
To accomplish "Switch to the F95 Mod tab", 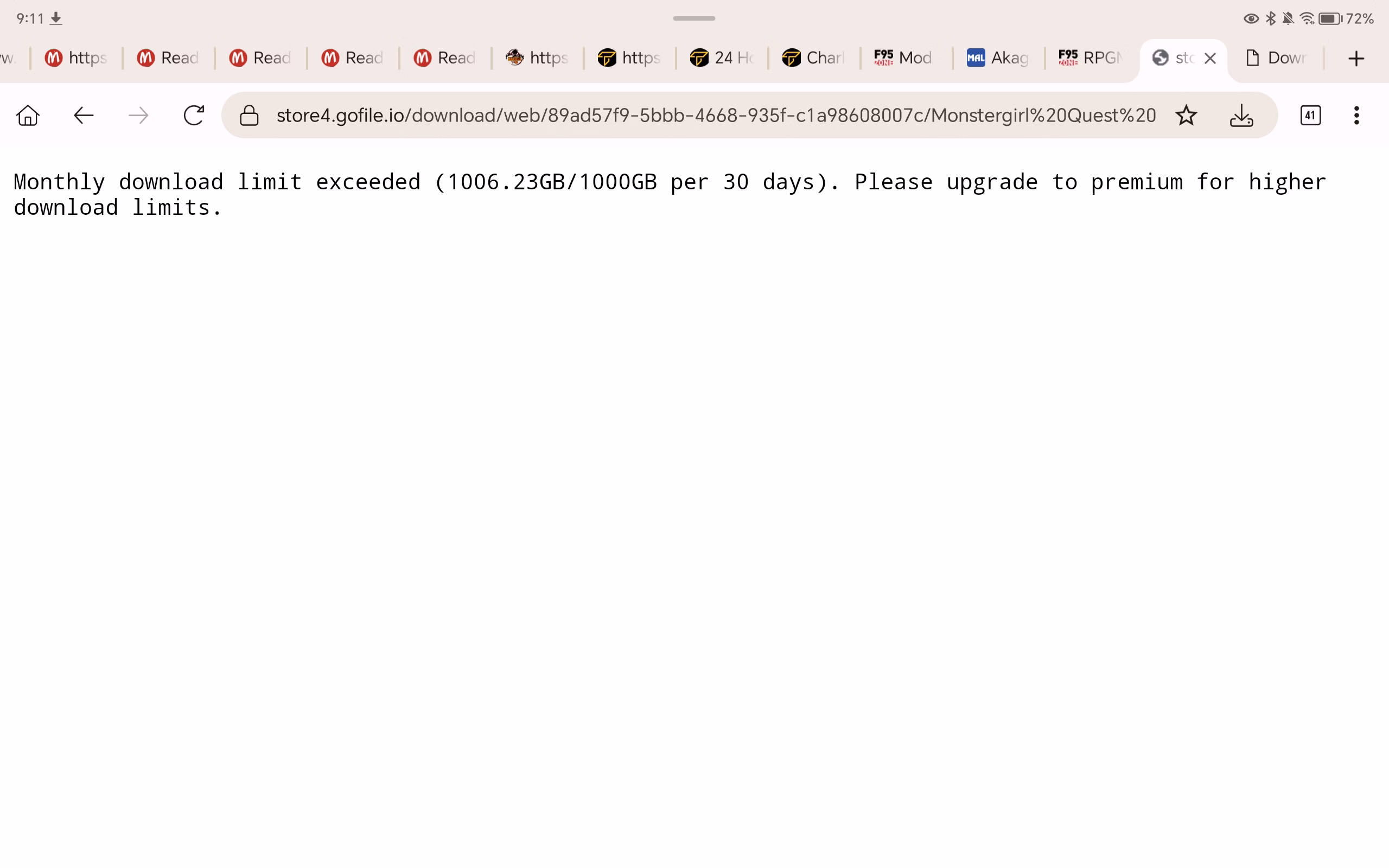I will tap(903, 58).
